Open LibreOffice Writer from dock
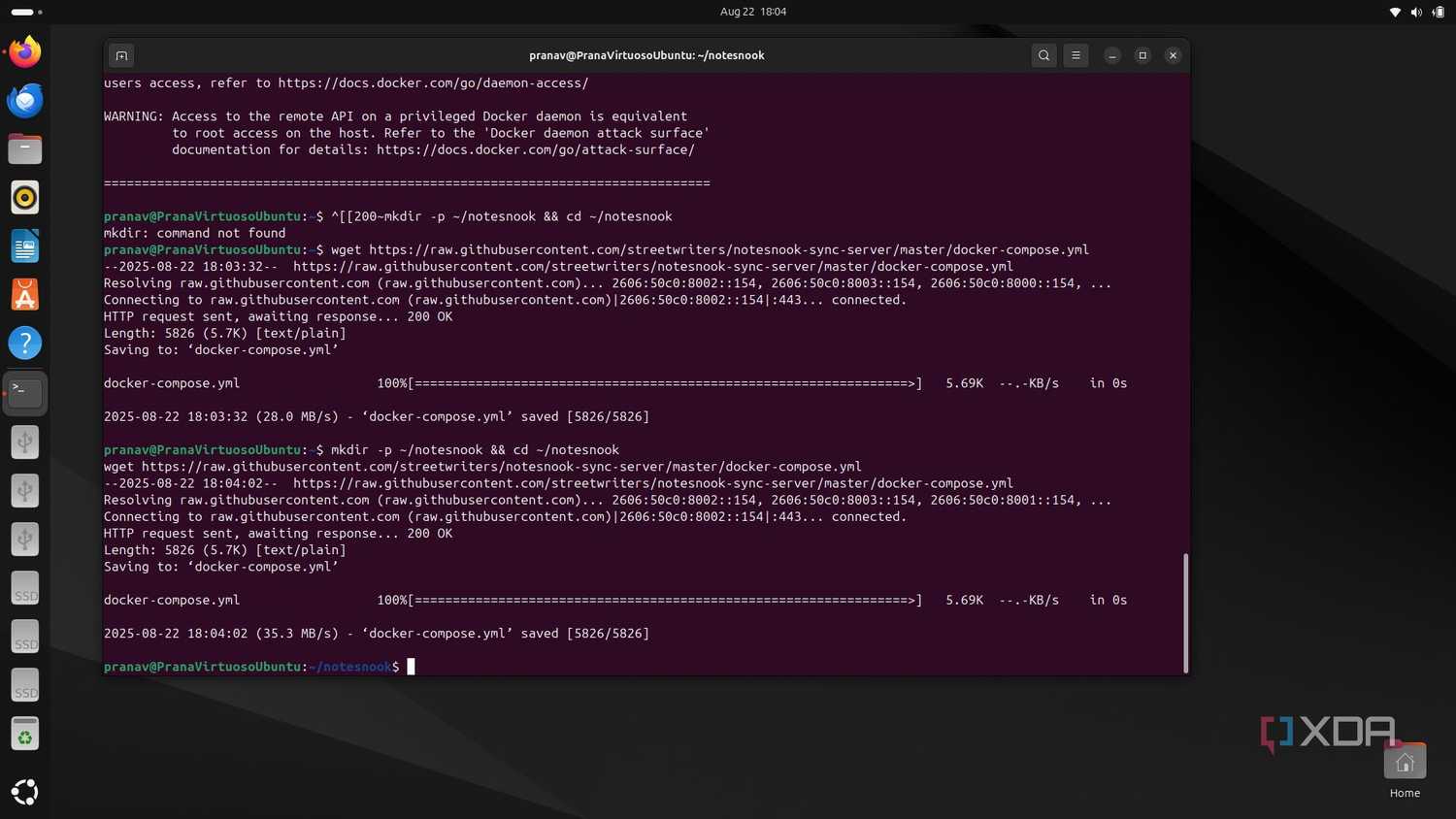This screenshot has width=1456, height=819. [x=25, y=246]
